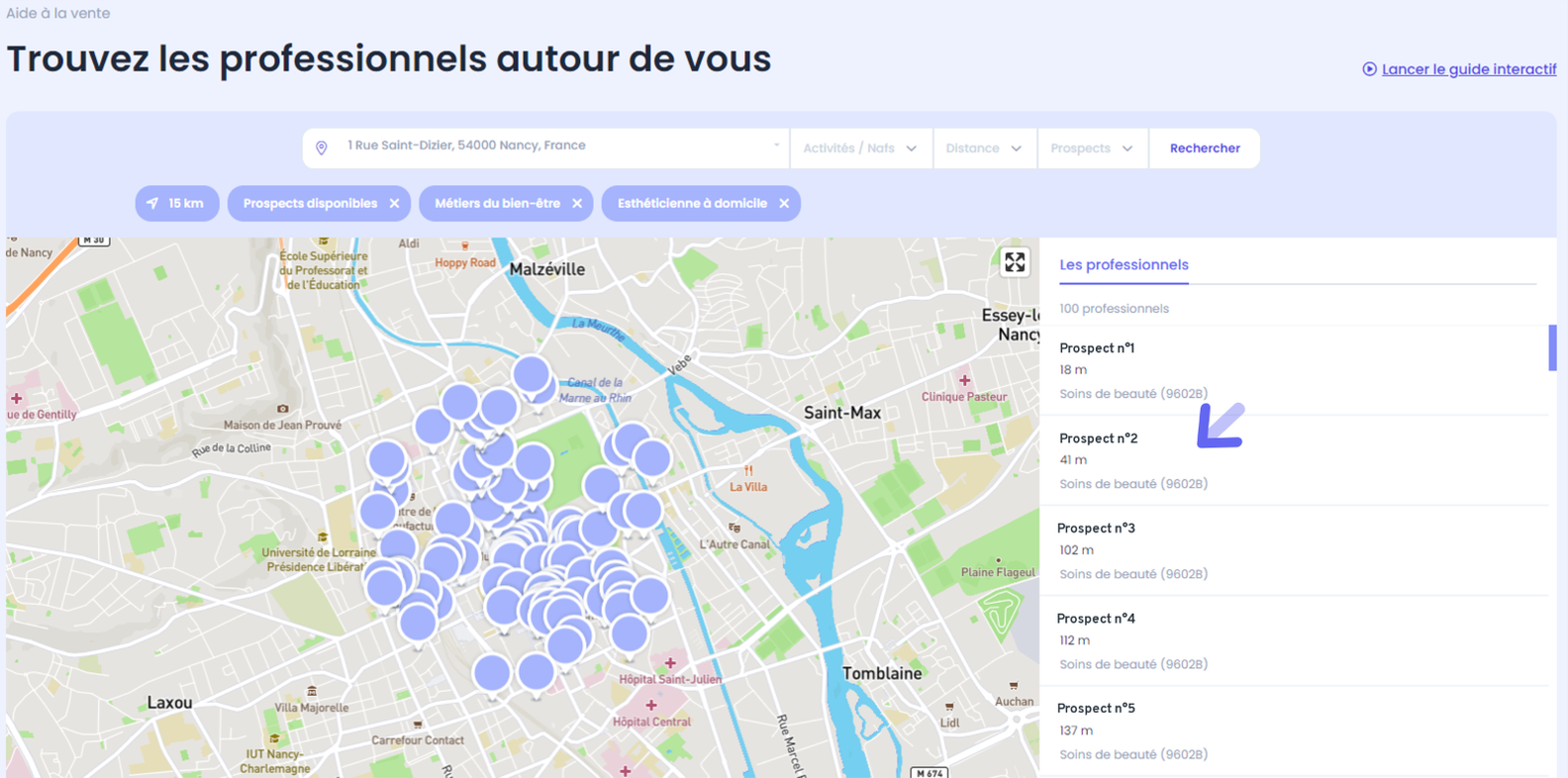This screenshot has height=778, width=1568.
Task: Remove the Métiers du bien-être filter chip
Action: [577, 204]
